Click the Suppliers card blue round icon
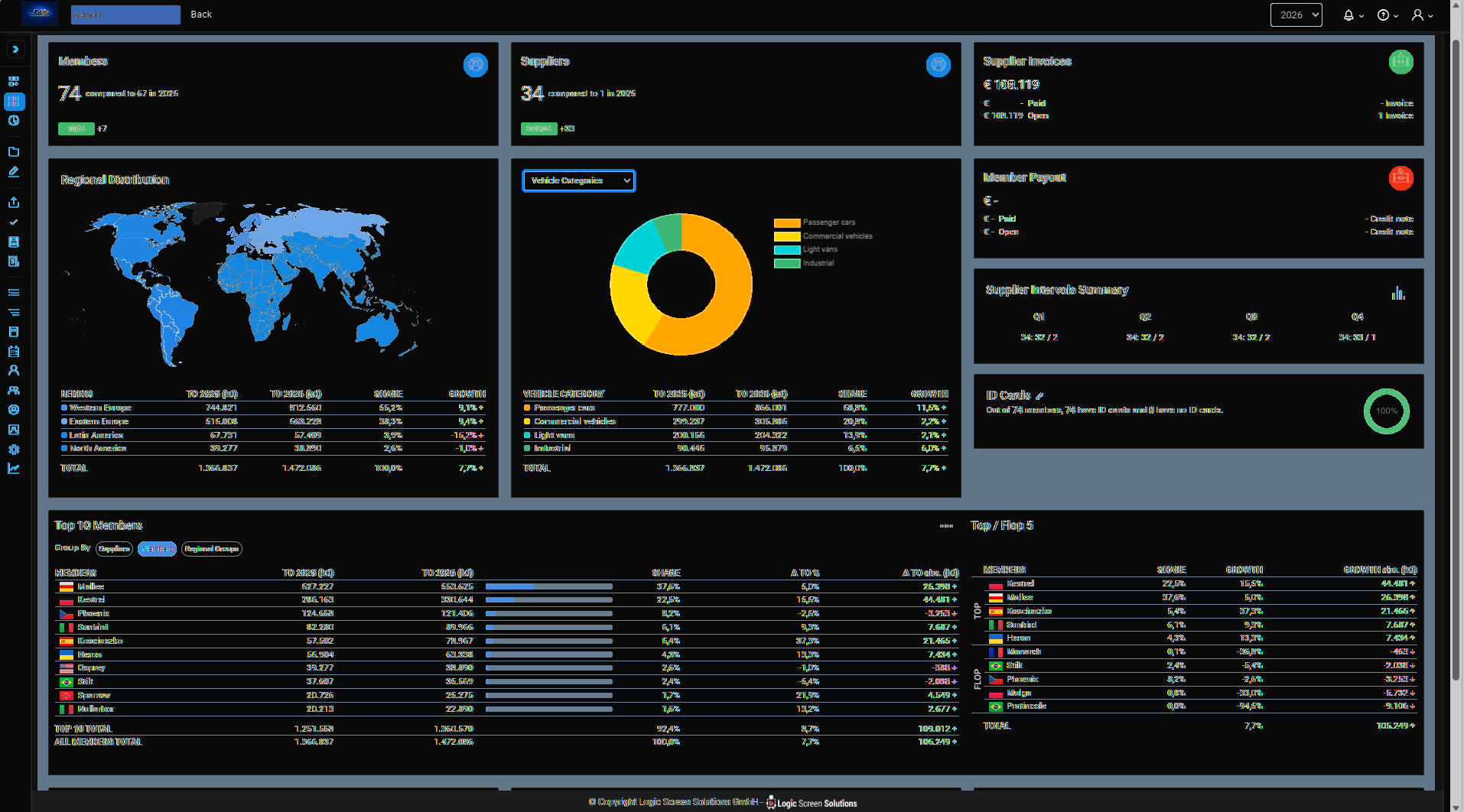The image size is (1464, 812). pyautogui.click(x=938, y=65)
